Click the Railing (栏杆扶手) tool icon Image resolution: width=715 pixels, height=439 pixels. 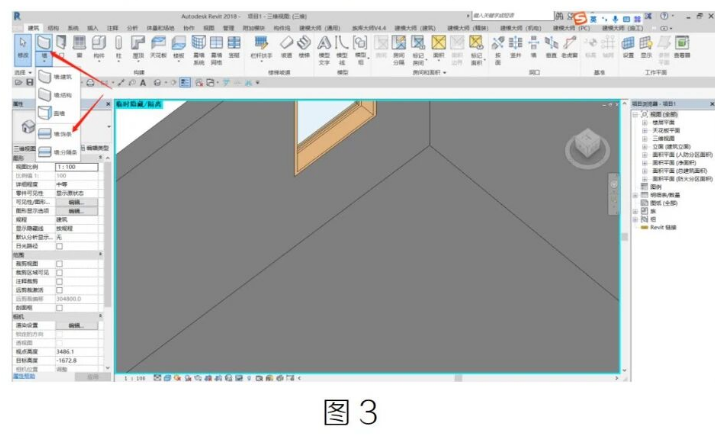pyautogui.click(x=261, y=43)
